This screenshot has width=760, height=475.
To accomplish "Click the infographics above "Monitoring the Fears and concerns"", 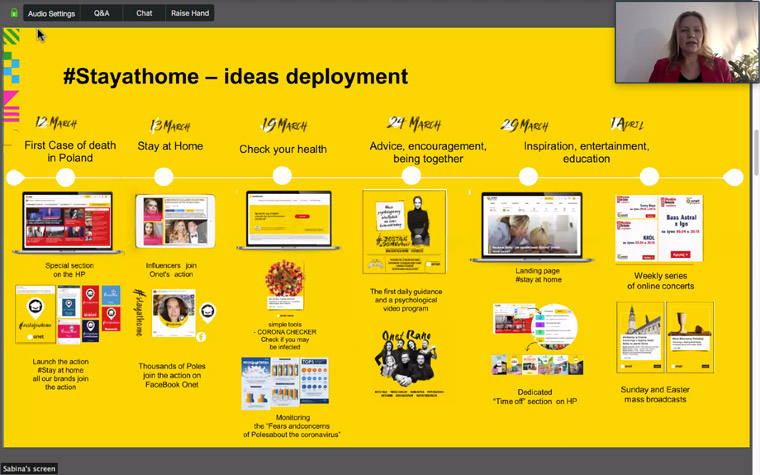I will [285, 383].
